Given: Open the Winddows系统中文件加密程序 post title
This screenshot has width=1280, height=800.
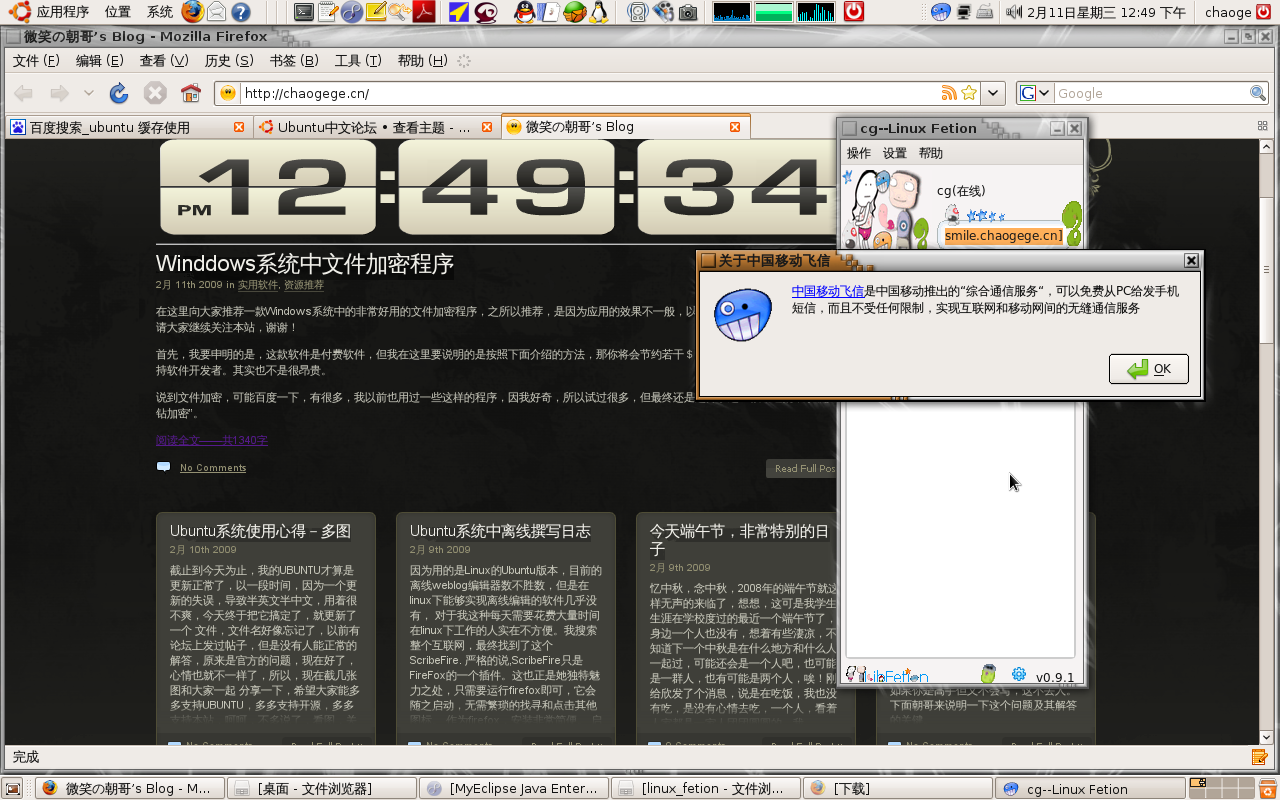Looking at the screenshot, I should pos(305,264).
